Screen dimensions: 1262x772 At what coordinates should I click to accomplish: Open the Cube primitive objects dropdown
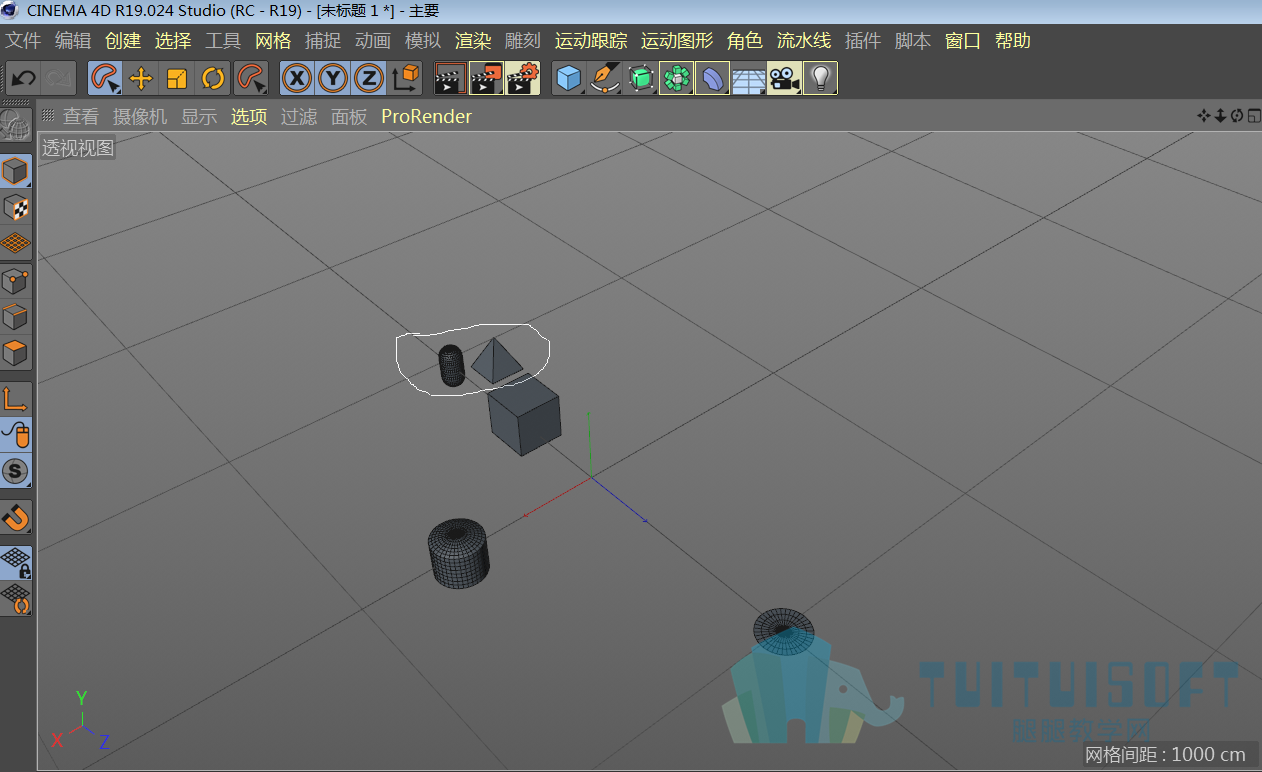569,78
